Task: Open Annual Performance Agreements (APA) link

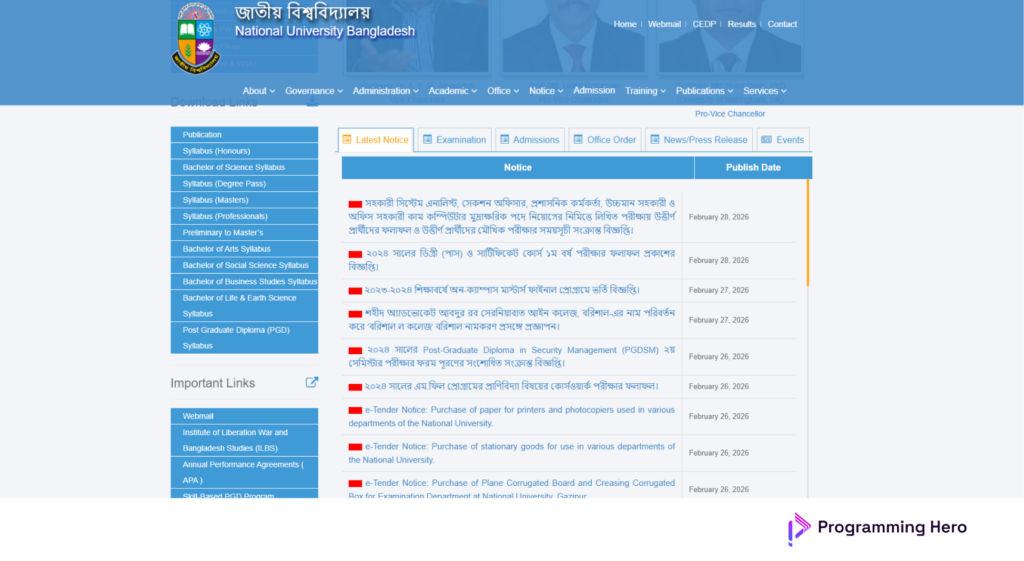Action: (244, 472)
